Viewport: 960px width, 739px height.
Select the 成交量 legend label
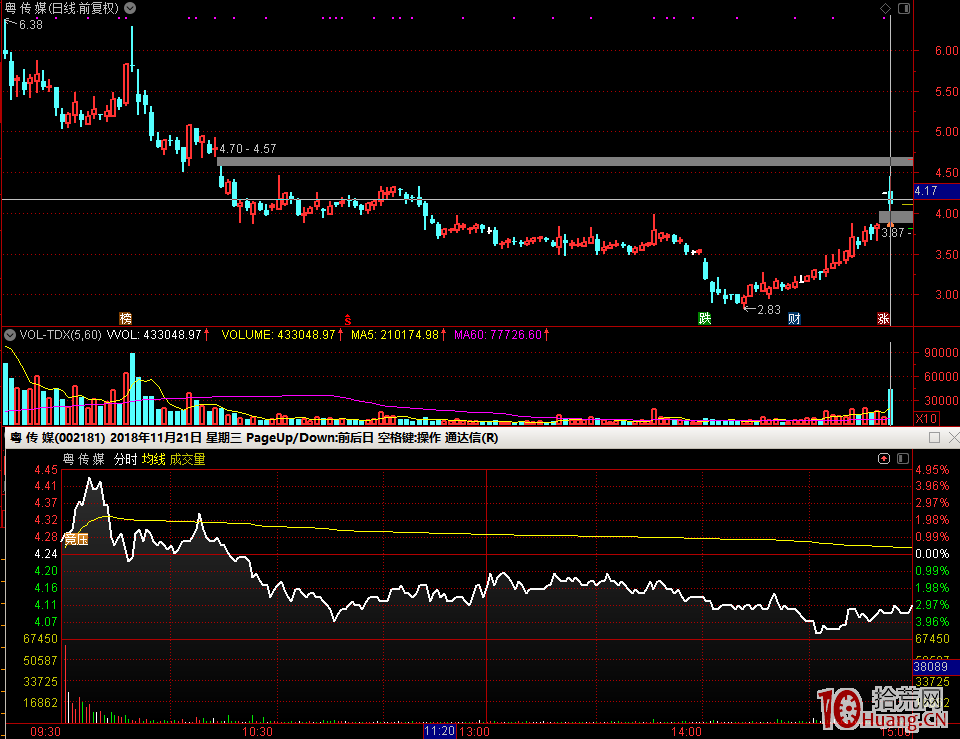point(187,459)
